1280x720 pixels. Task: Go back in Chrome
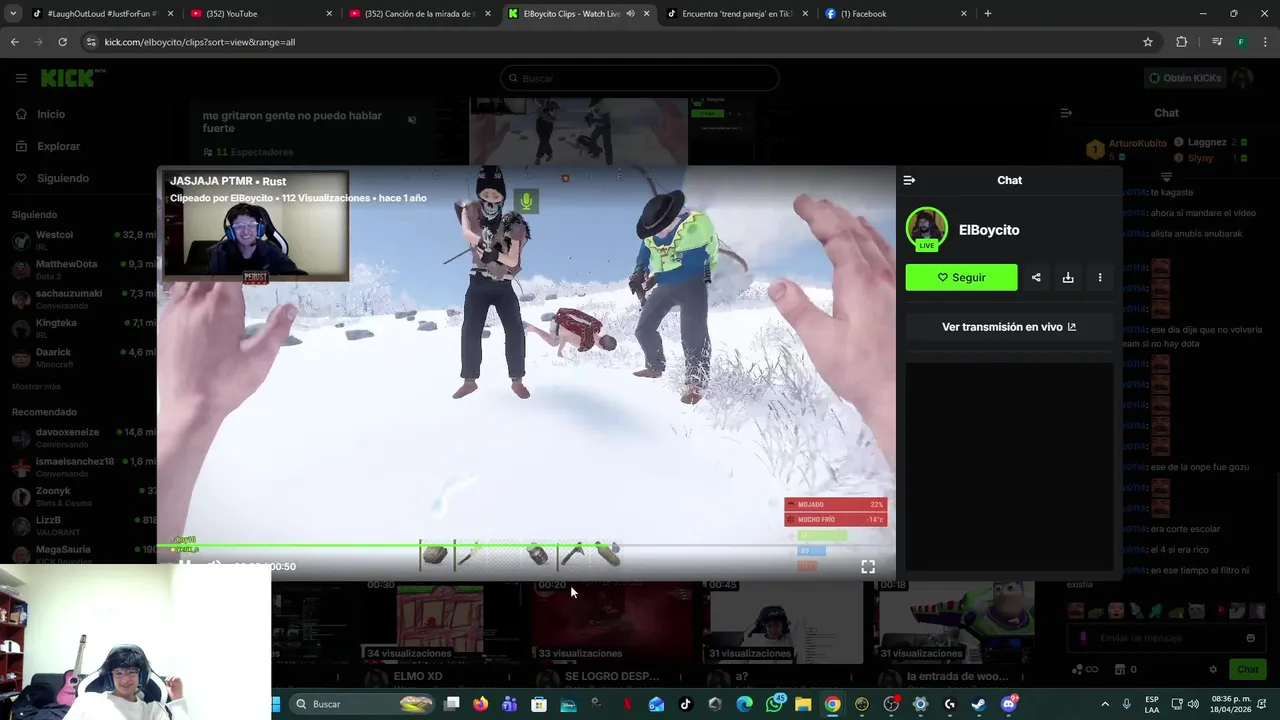(x=14, y=42)
